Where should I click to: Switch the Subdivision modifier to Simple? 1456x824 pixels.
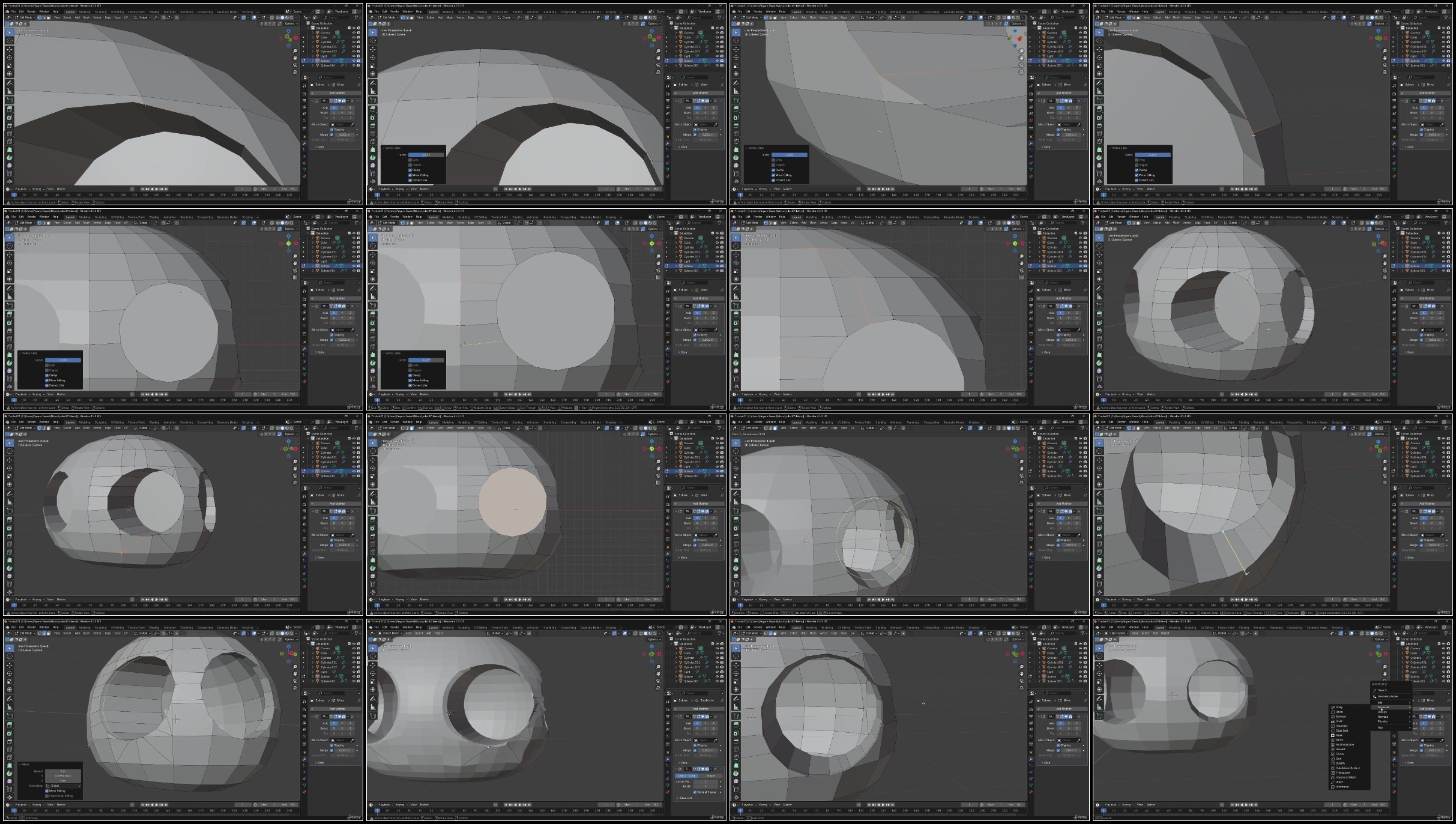[710, 776]
